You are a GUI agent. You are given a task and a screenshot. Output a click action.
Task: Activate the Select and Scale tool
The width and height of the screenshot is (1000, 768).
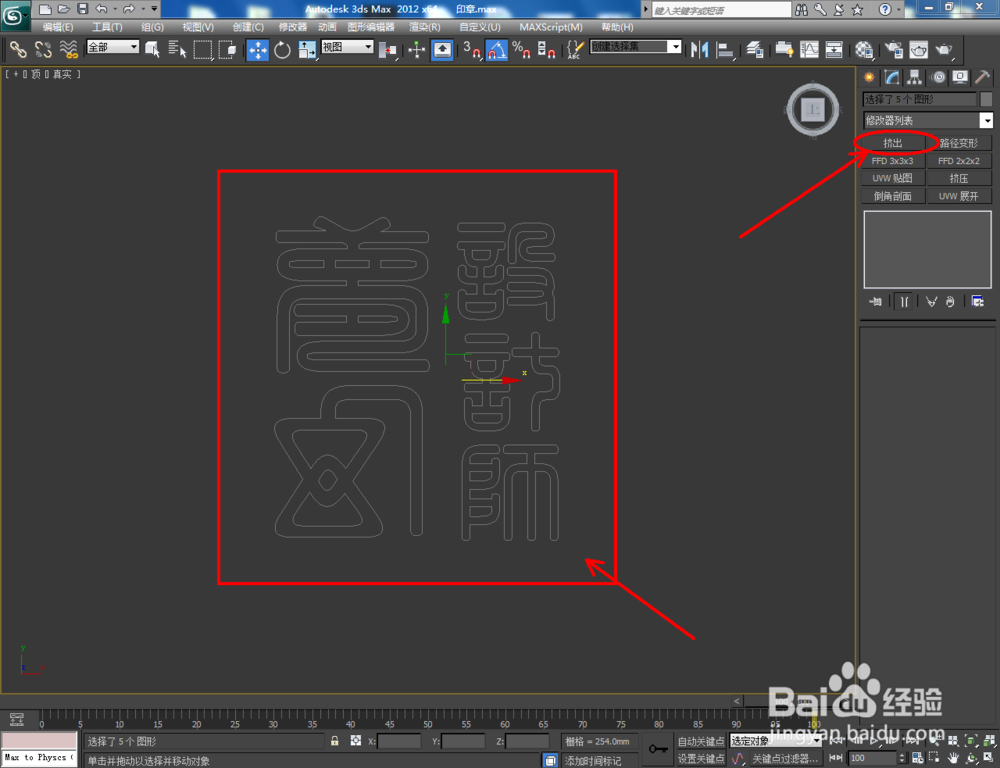point(307,50)
